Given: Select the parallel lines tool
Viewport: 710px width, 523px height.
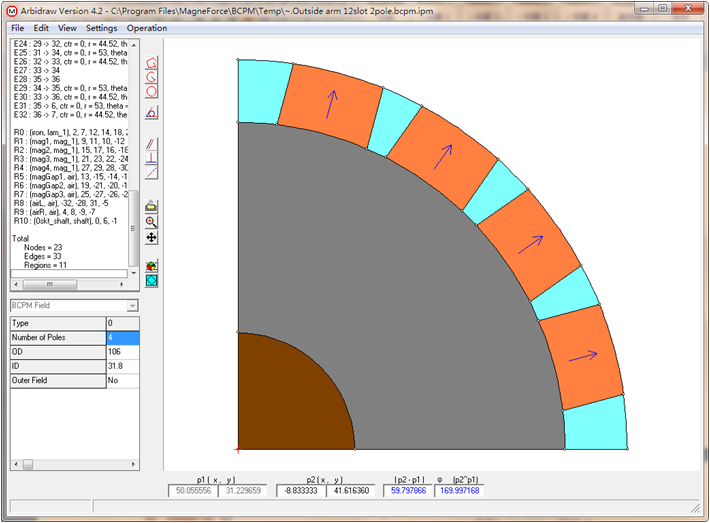Looking at the screenshot, I should click(x=151, y=144).
